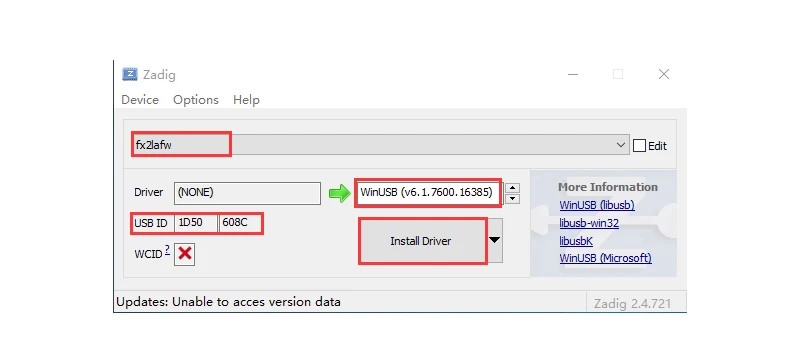The image size is (800, 360).
Task: Click the green arrow icon beside Driver
Action: [339, 193]
